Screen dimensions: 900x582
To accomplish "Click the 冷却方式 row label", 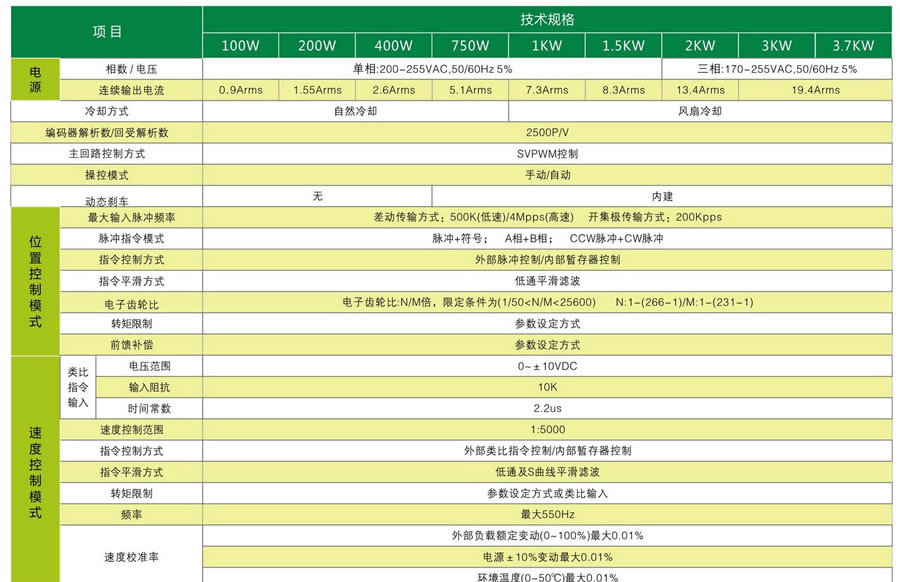I will point(105,111).
